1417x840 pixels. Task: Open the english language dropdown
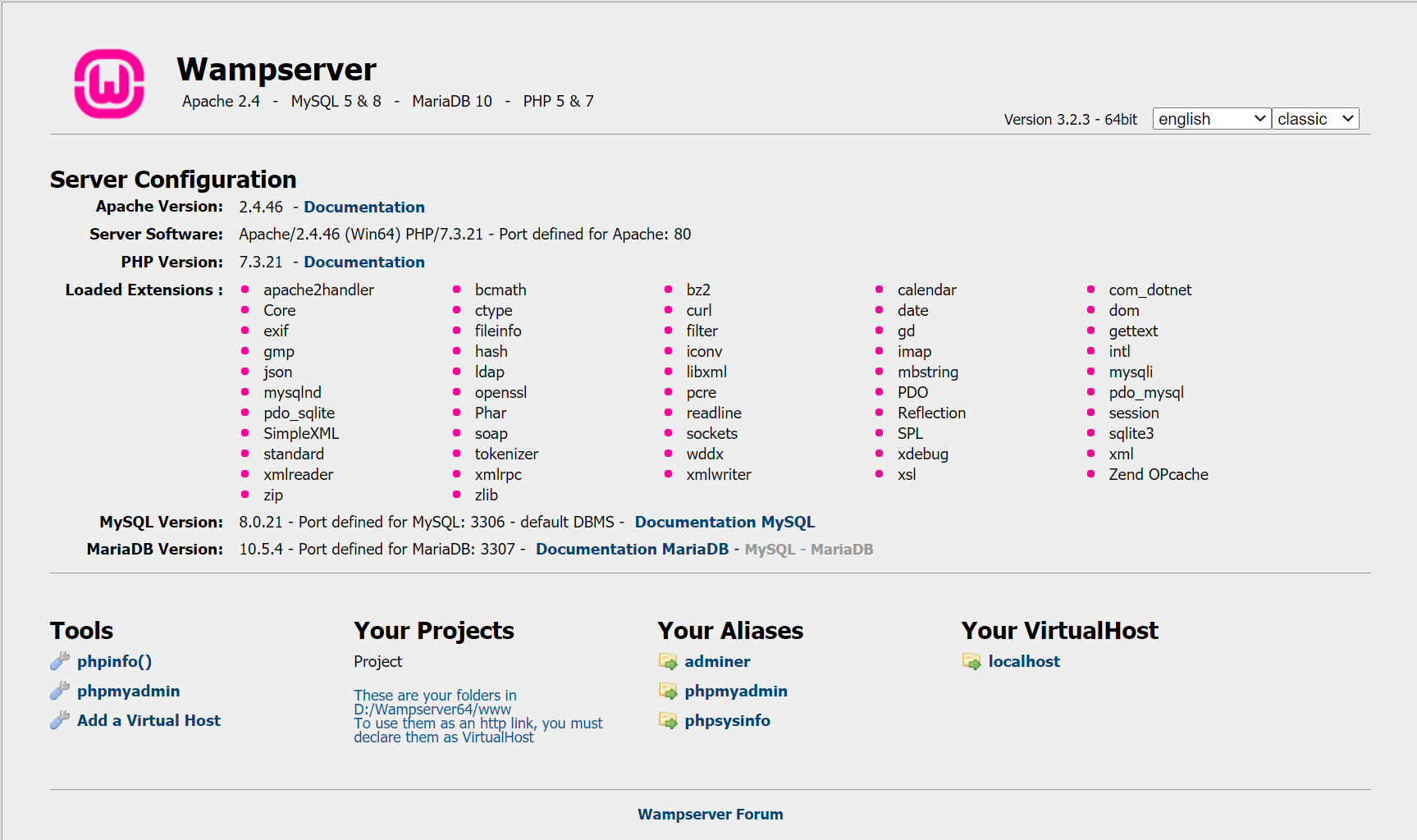tap(1212, 119)
